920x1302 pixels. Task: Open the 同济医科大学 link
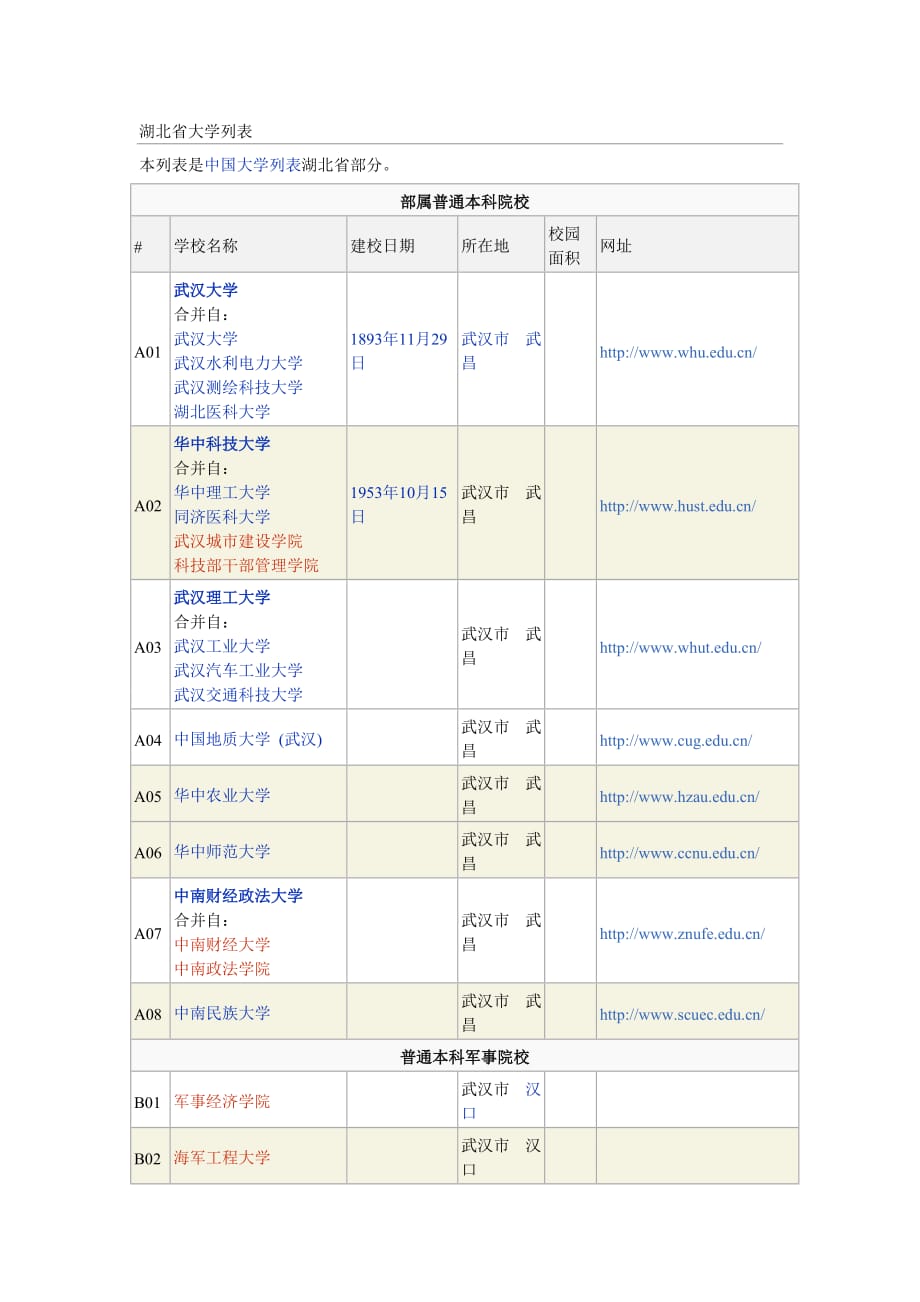tap(222, 517)
